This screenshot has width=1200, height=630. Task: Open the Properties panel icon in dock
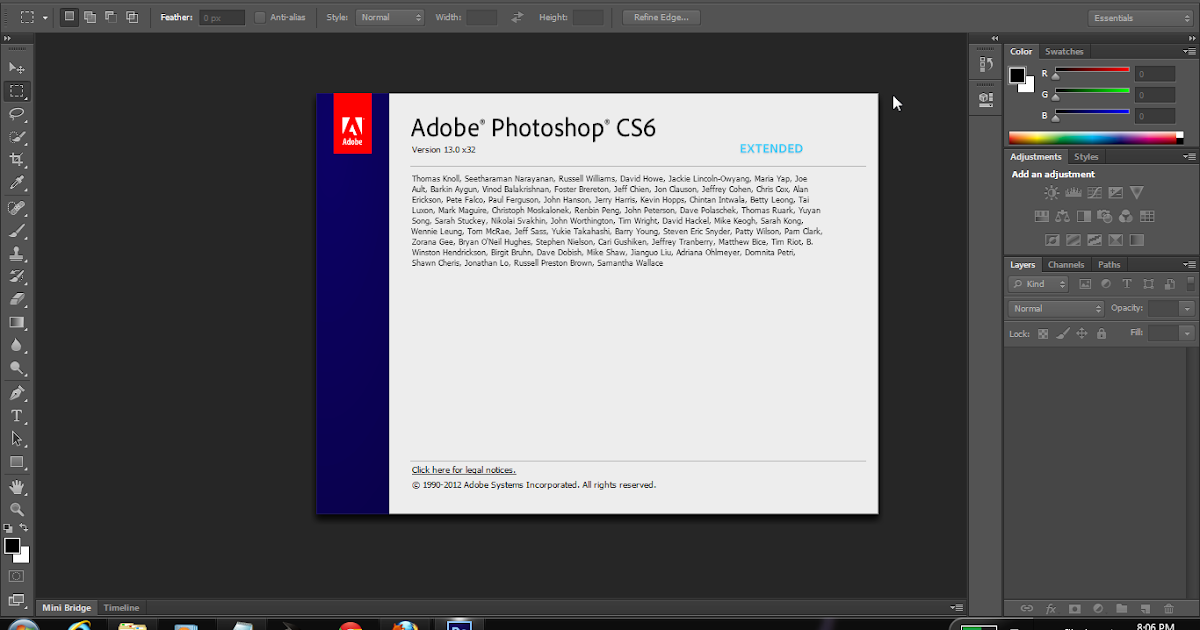click(x=986, y=98)
